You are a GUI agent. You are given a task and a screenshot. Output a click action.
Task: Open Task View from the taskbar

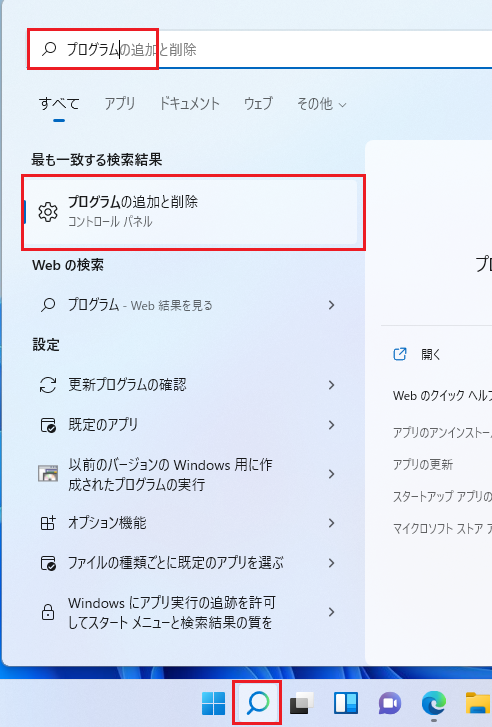pos(301,703)
